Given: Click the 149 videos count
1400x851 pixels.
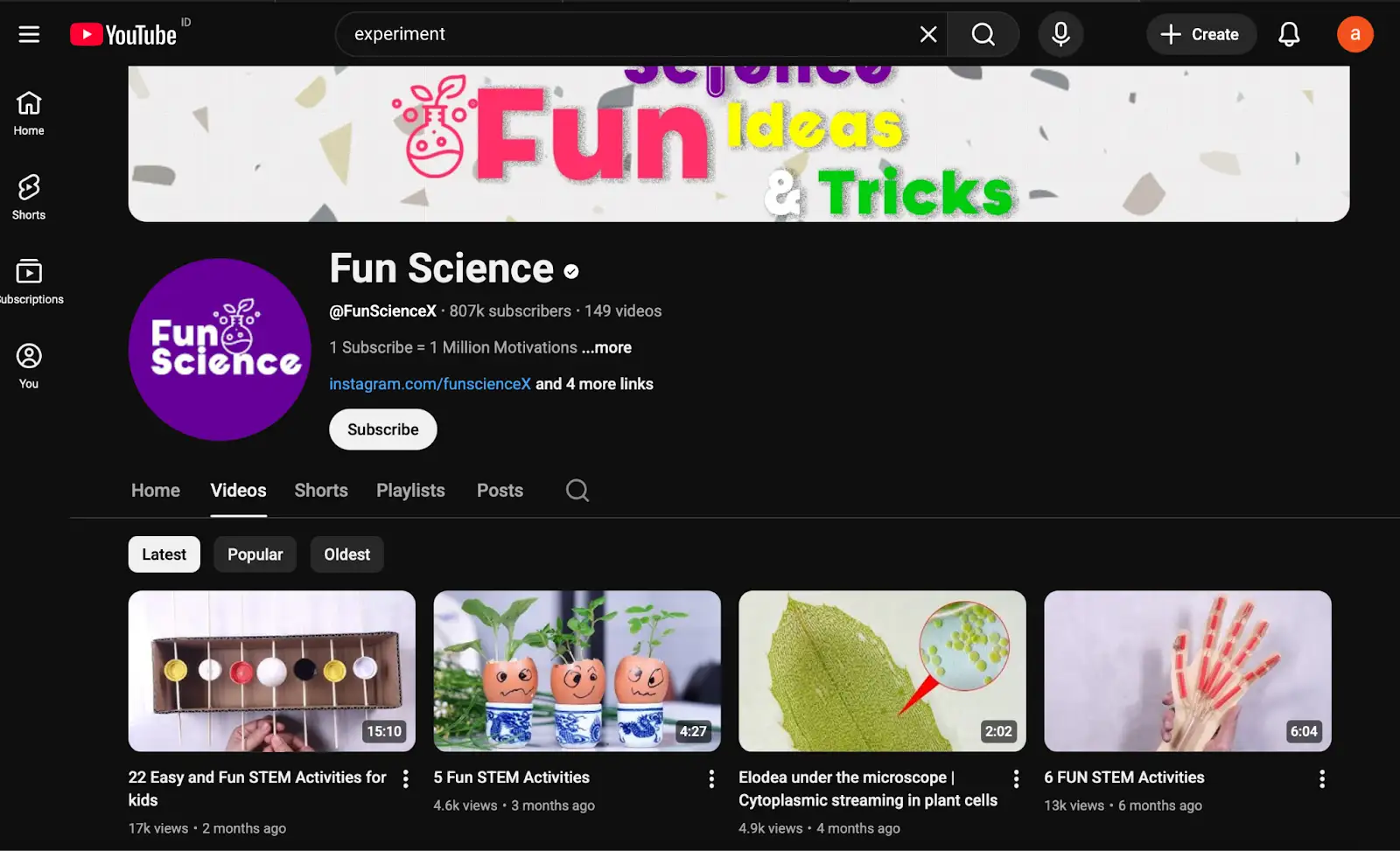Looking at the screenshot, I should 623,311.
